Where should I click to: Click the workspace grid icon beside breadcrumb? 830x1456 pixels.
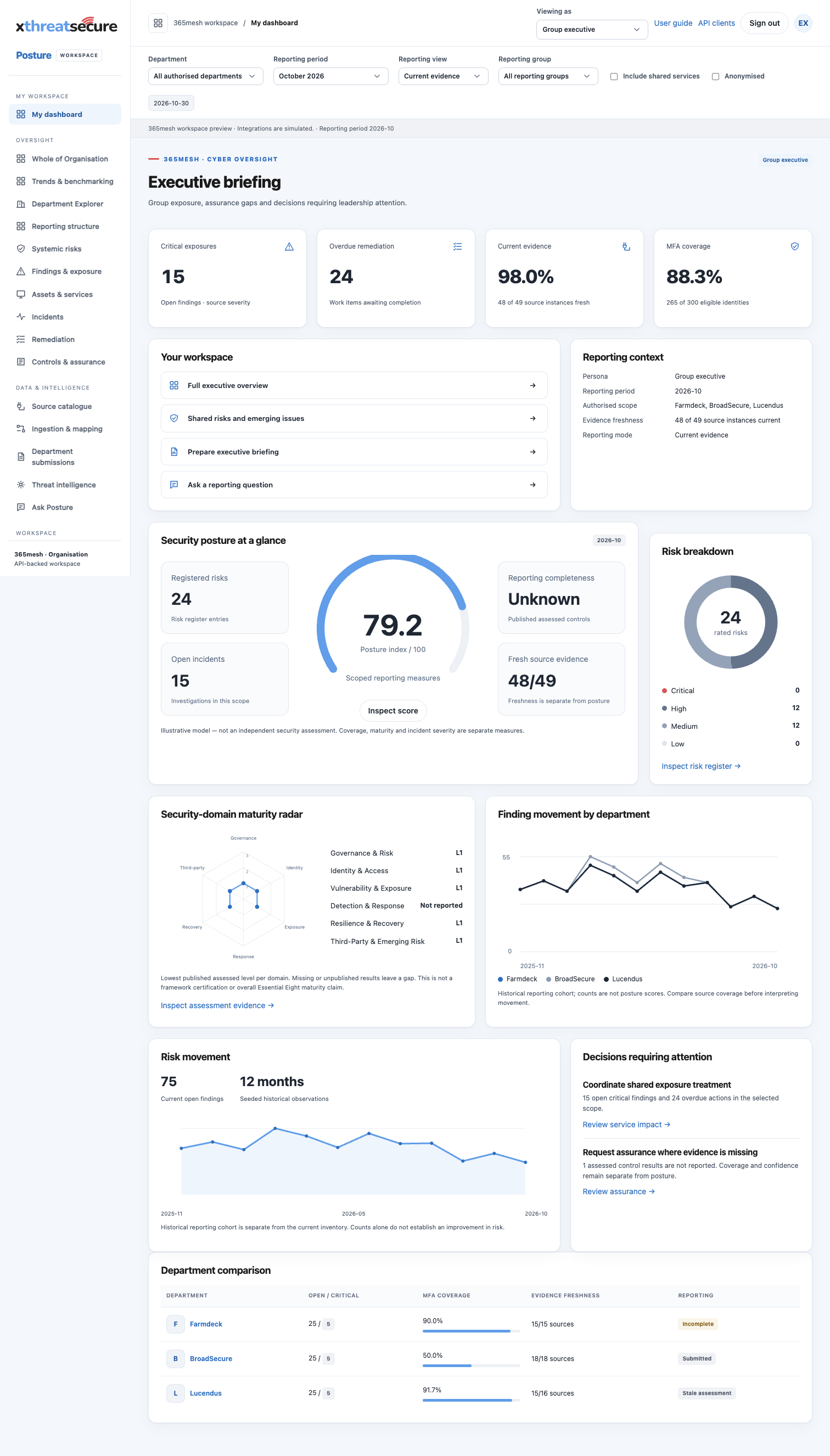tap(158, 23)
